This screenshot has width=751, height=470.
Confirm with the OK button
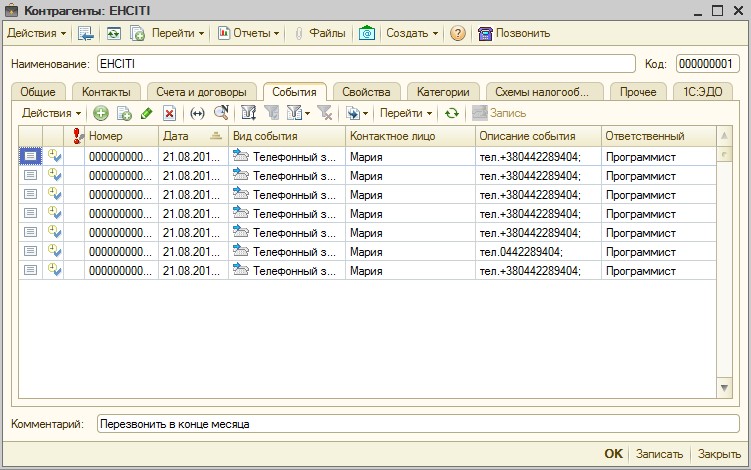(614, 454)
